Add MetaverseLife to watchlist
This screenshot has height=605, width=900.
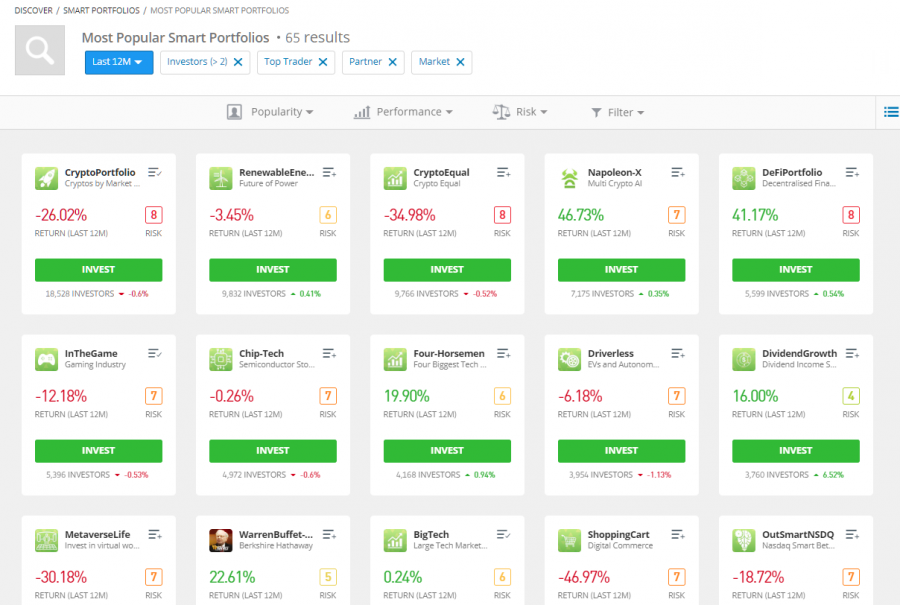155,534
